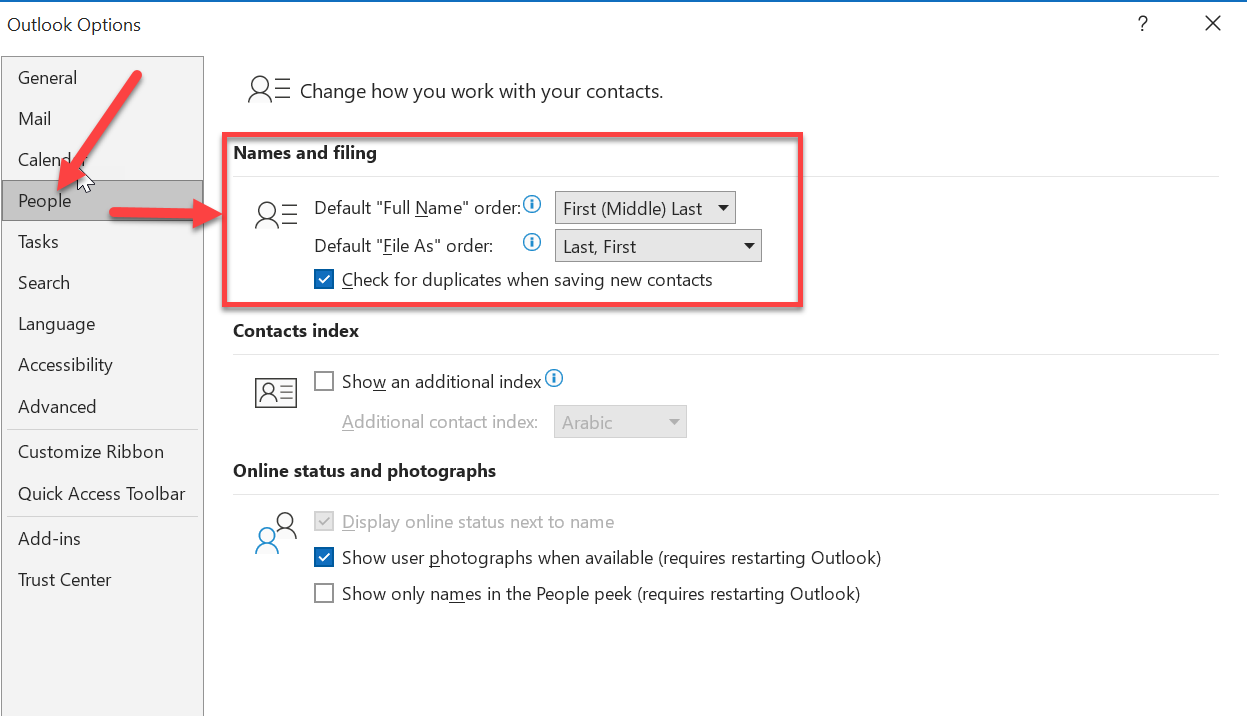Close the Outlook Options dialog
Image resolution: width=1247 pixels, height=716 pixels.
click(1213, 24)
